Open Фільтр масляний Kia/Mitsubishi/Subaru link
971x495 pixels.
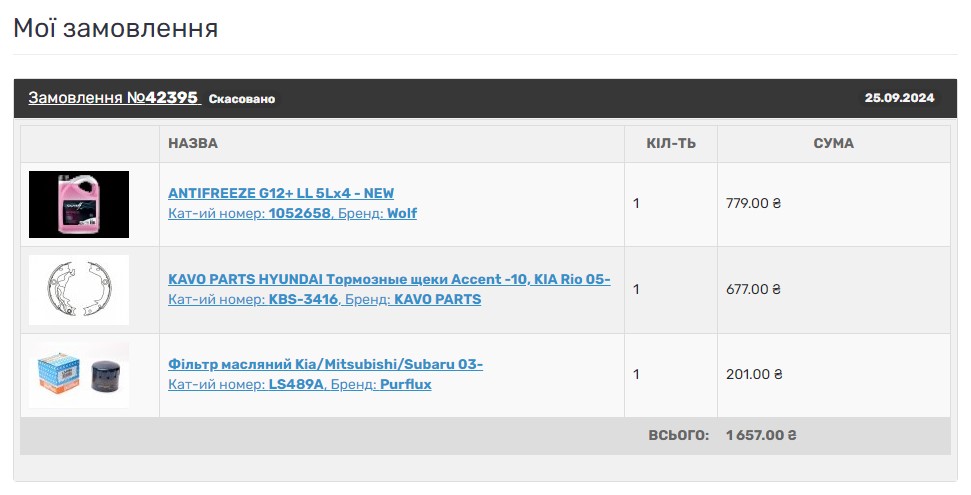[x=325, y=364]
